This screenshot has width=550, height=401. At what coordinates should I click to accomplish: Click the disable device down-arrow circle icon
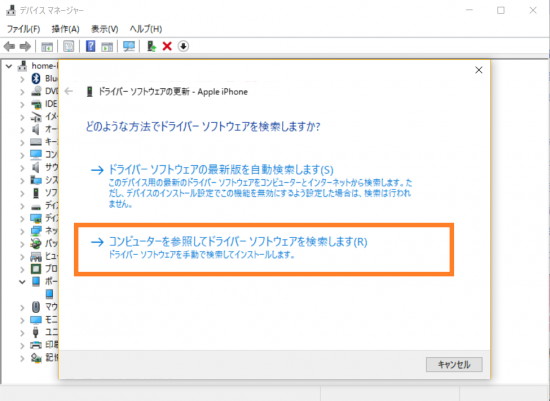[183, 46]
